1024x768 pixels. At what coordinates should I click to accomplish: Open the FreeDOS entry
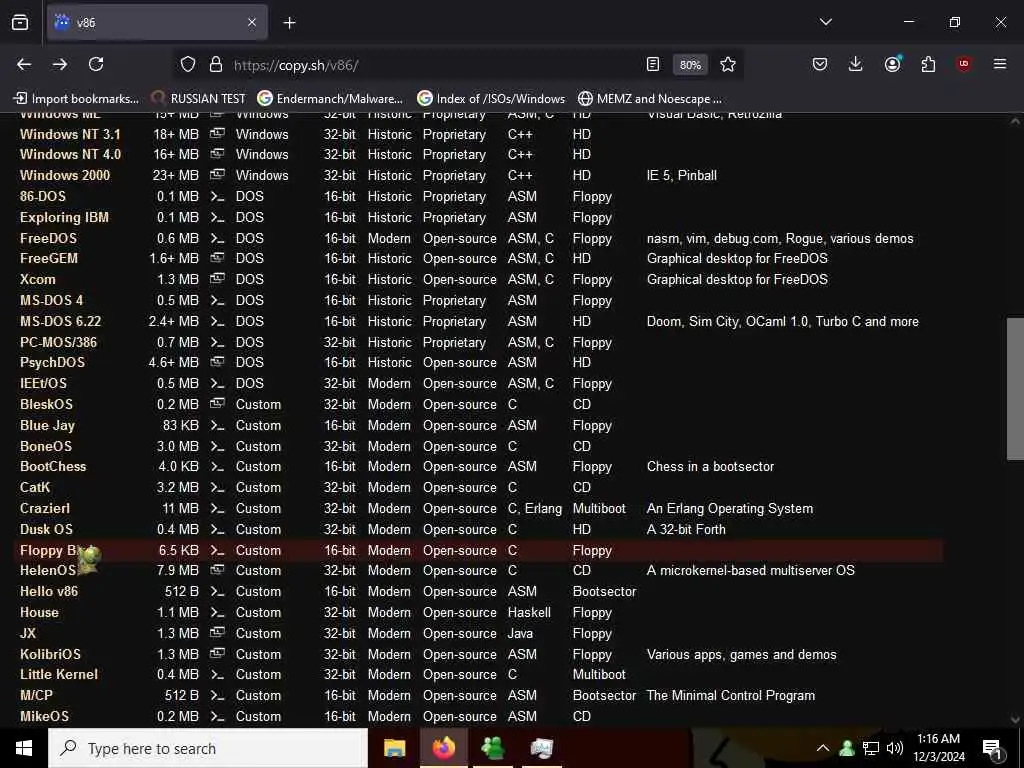click(x=48, y=238)
